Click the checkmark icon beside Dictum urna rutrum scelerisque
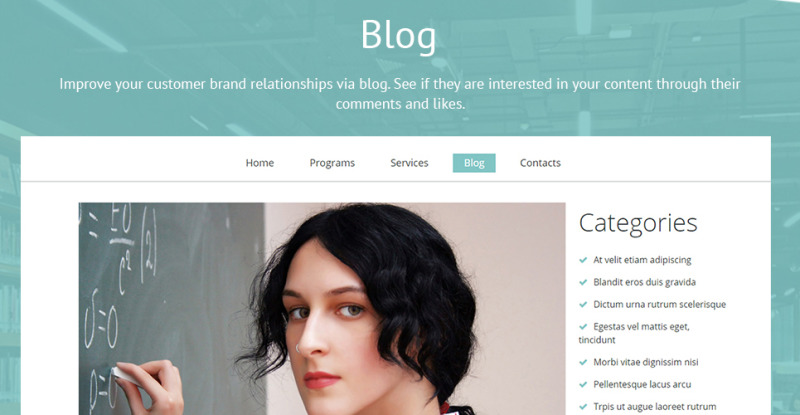800x415 pixels. point(583,305)
